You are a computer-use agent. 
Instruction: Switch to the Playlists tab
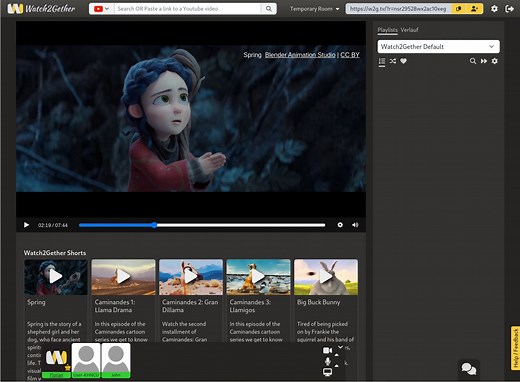tap(387, 30)
